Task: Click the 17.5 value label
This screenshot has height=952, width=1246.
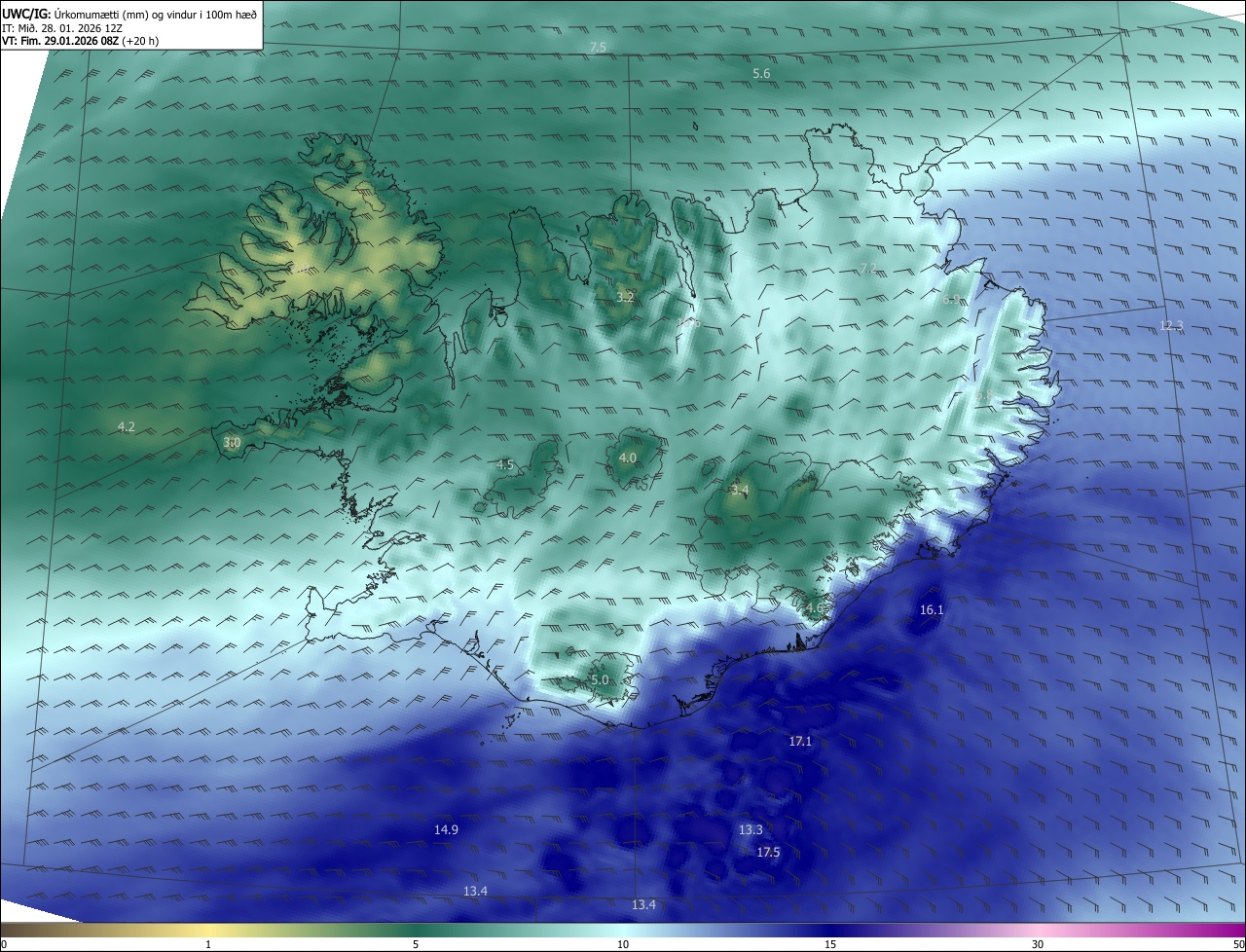Action: coord(768,853)
